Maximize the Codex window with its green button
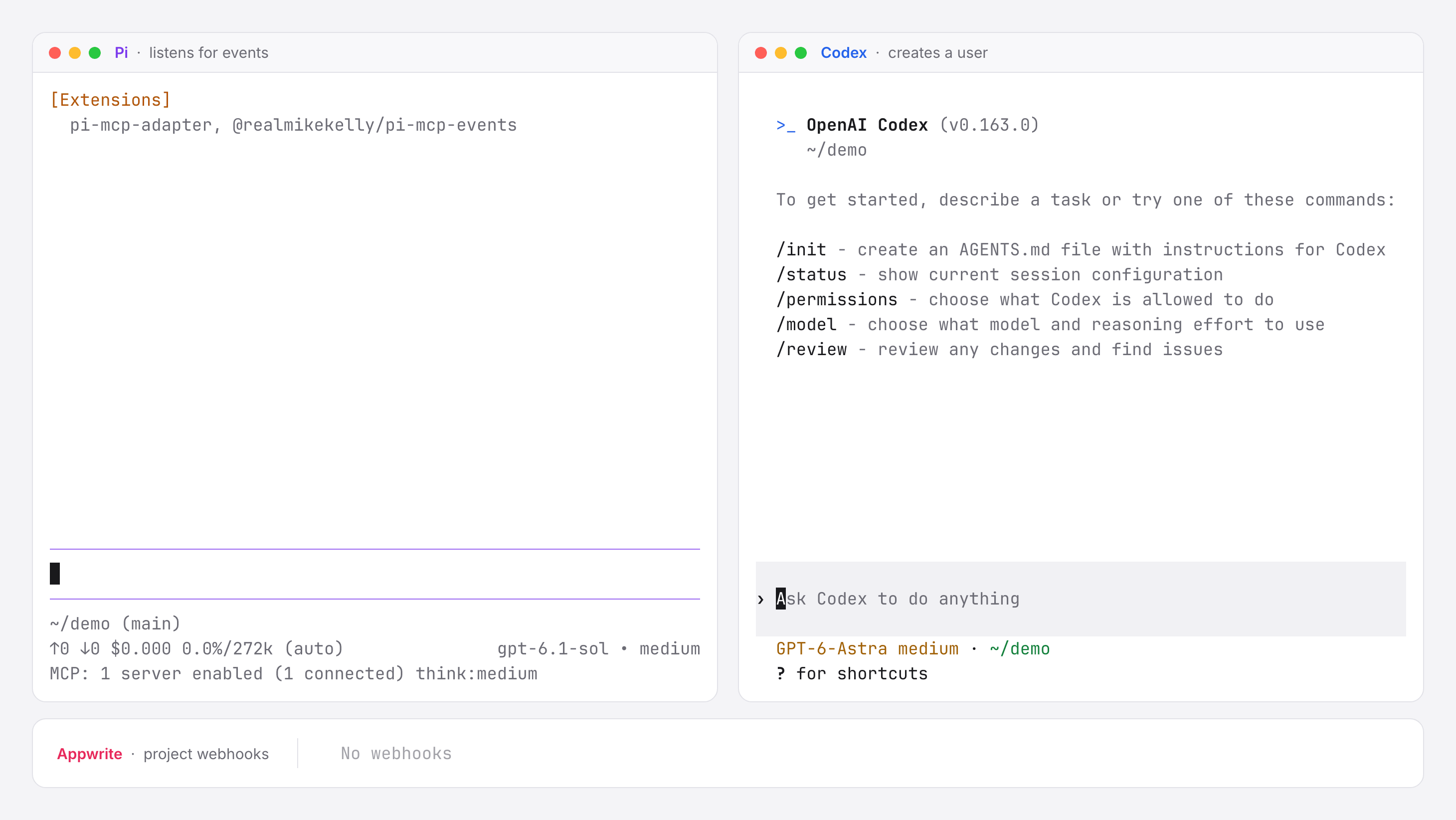This screenshot has height=820, width=1456. [801, 52]
